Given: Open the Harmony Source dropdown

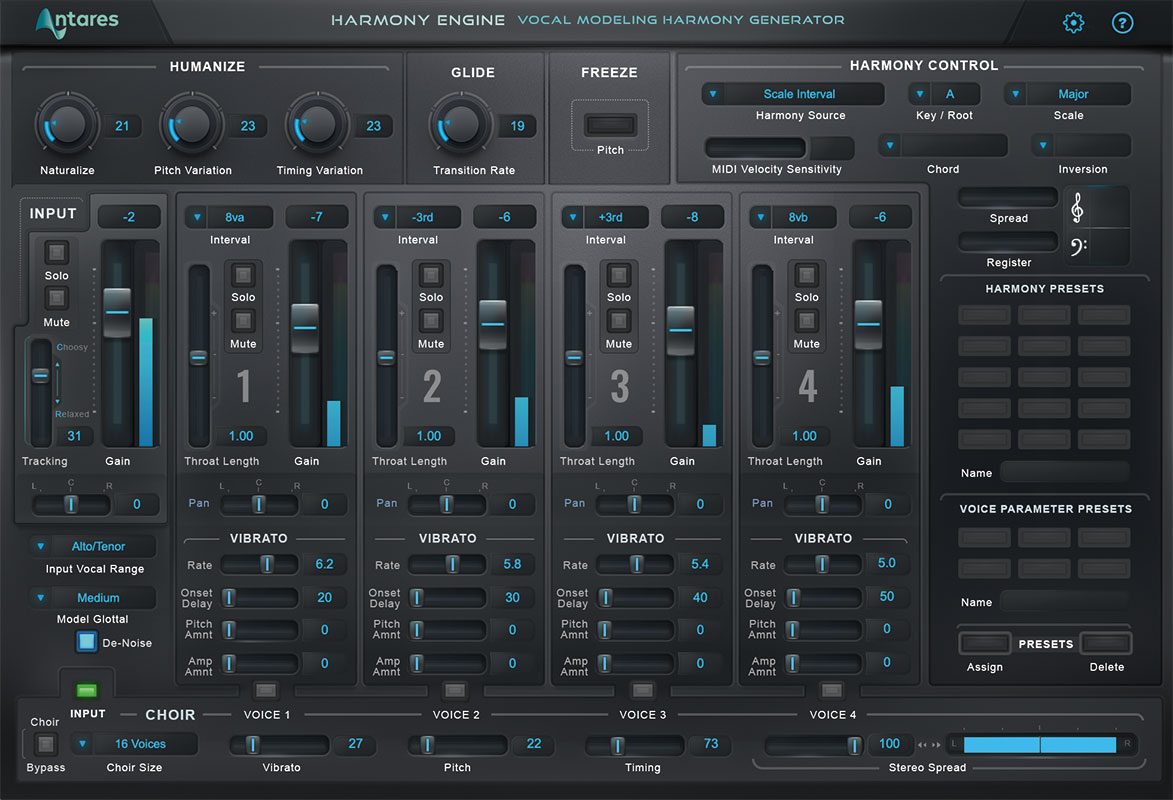Looking at the screenshot, I should [793, 94].
